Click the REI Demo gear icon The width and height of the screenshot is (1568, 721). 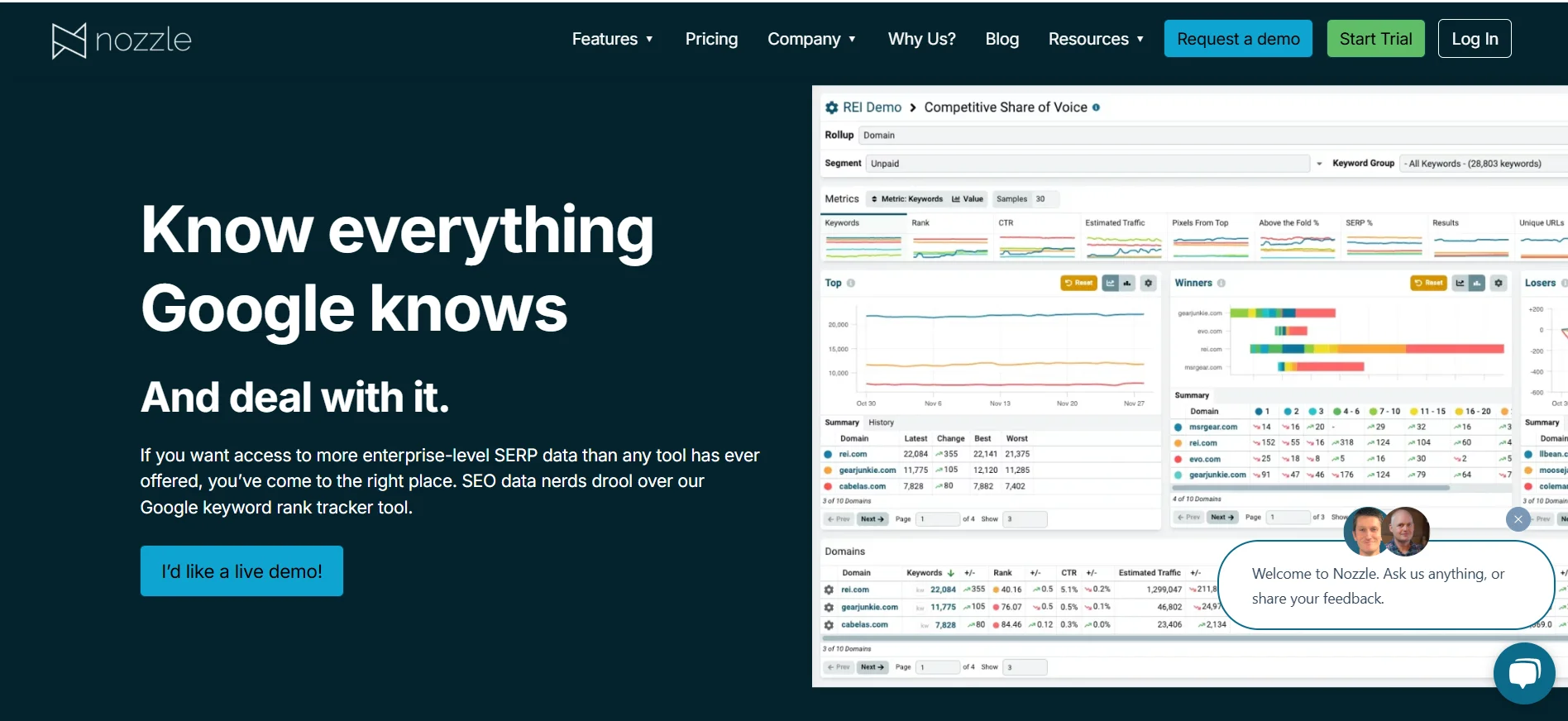[x=832, y=107]
